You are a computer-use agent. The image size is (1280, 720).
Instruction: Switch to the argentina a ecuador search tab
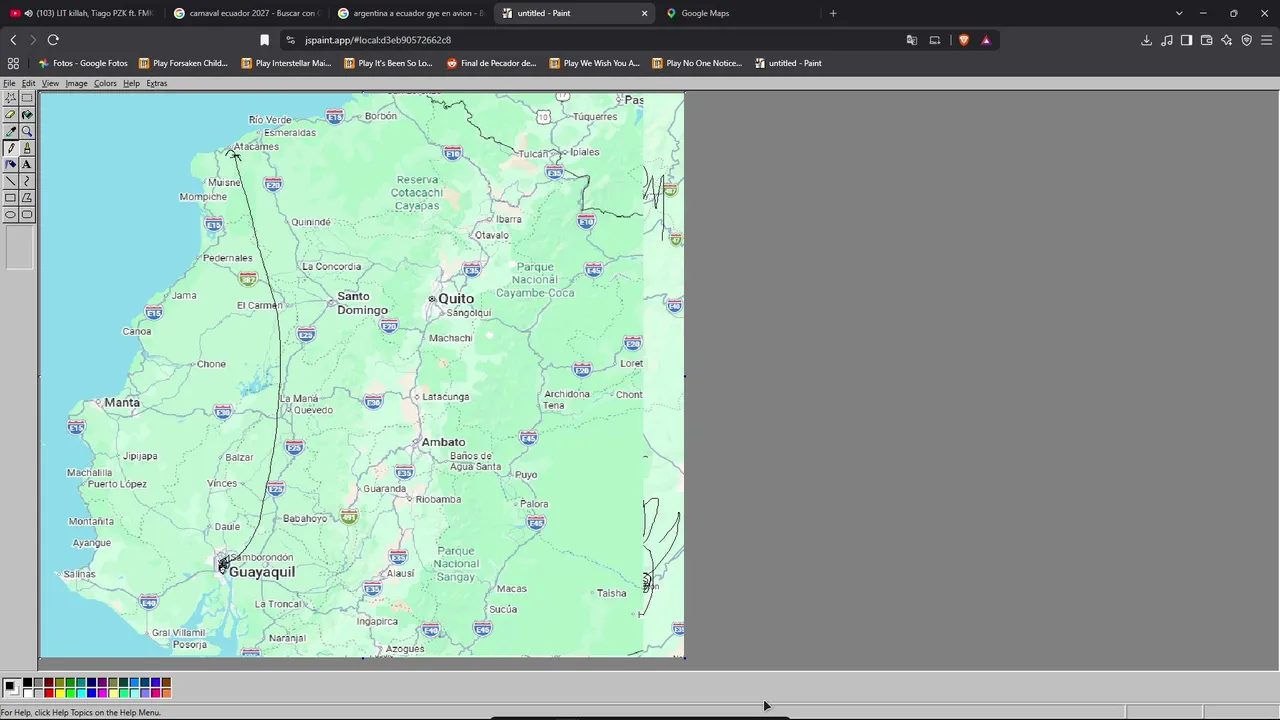click(410, 13)
